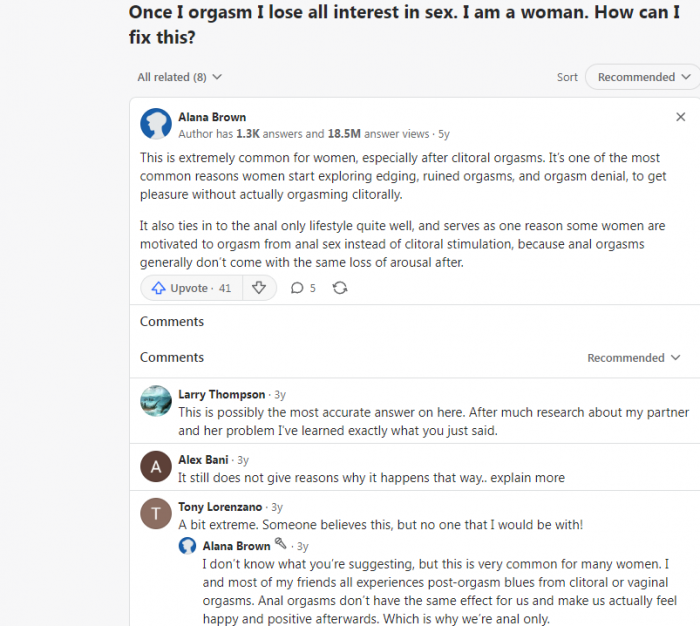The width and height of the screenshot is (700, 626).
Task: Downvote the answer with the down arrow
Action: click(259, 288)
